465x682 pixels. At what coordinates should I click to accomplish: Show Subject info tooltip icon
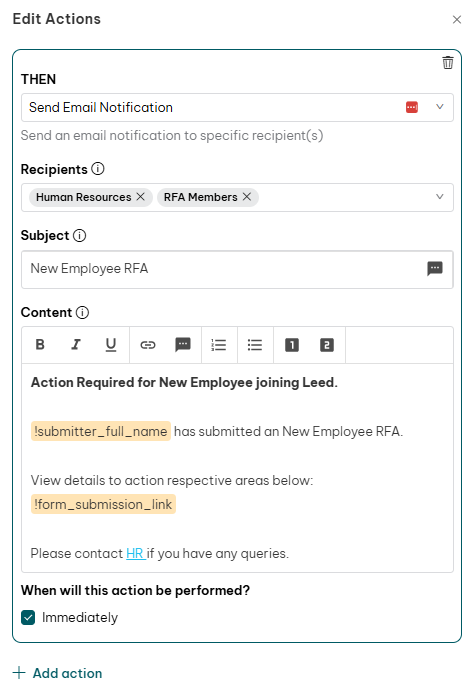click(79, 235)
